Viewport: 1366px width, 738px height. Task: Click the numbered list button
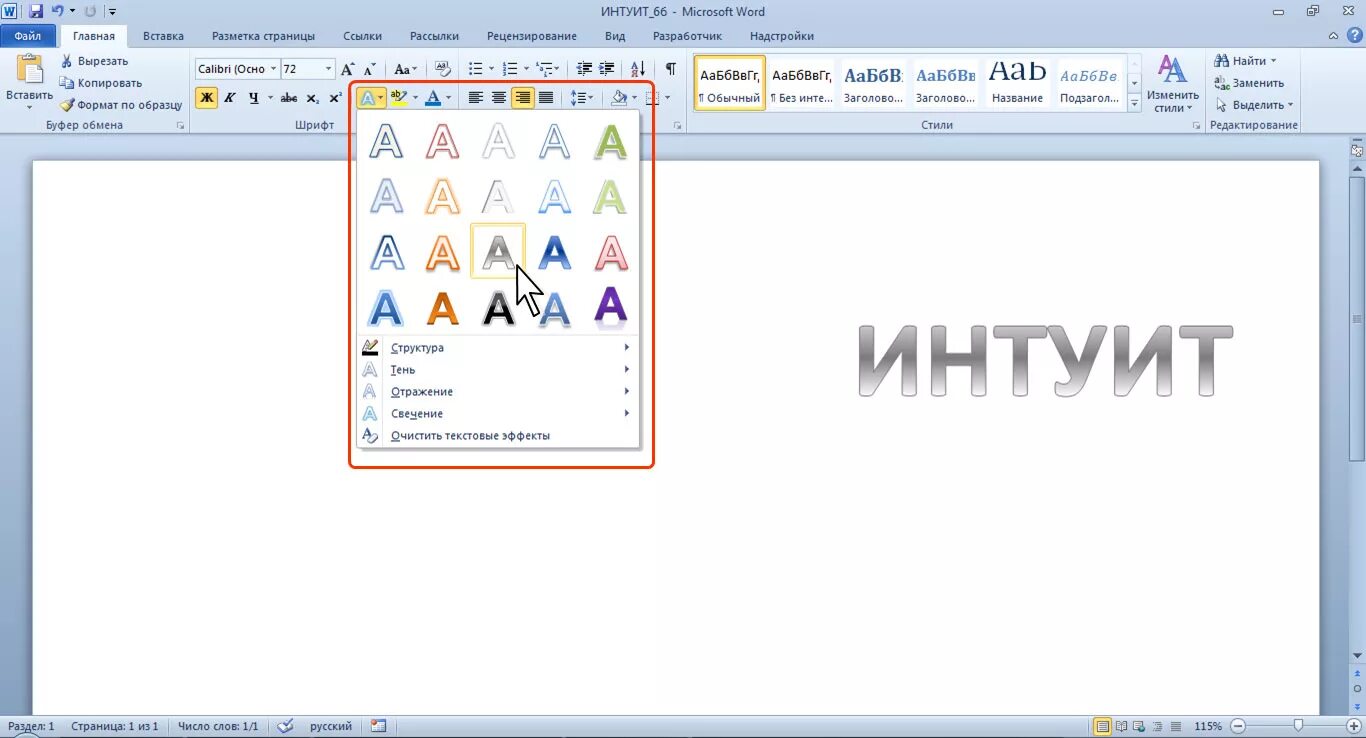coord(510,69)
